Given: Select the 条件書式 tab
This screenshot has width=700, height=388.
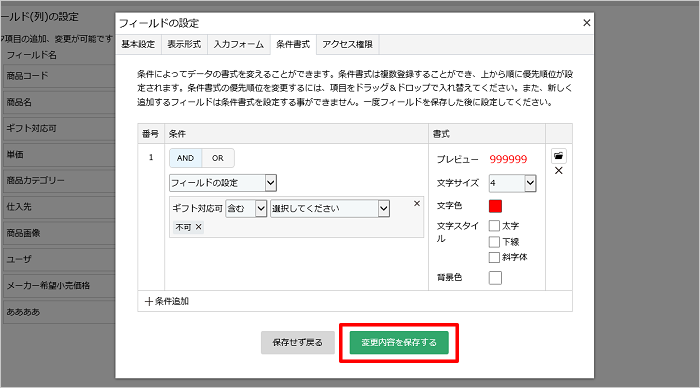Looking at the screenshot, I should [x=293, y=44].
